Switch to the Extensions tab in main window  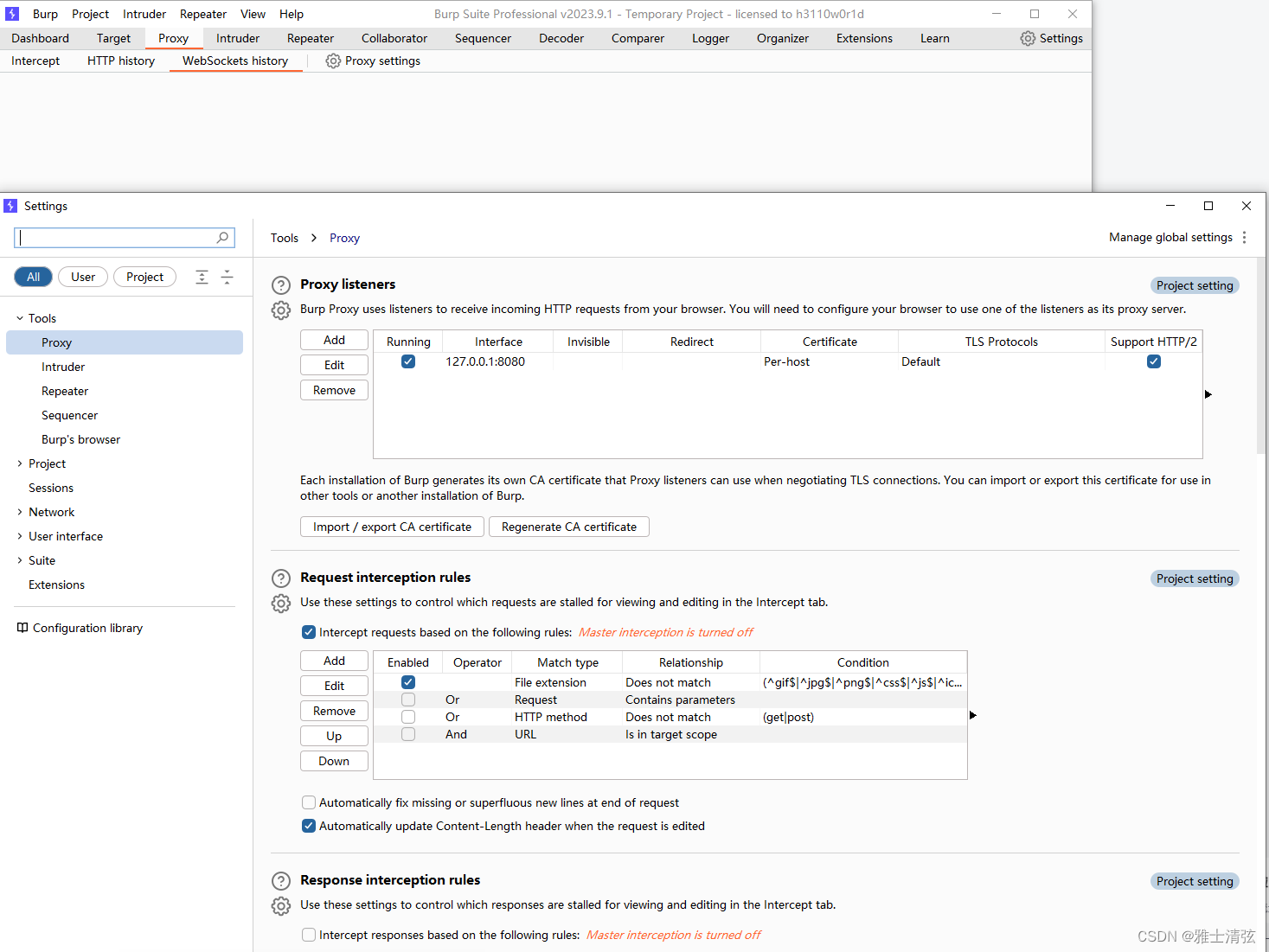864,38
